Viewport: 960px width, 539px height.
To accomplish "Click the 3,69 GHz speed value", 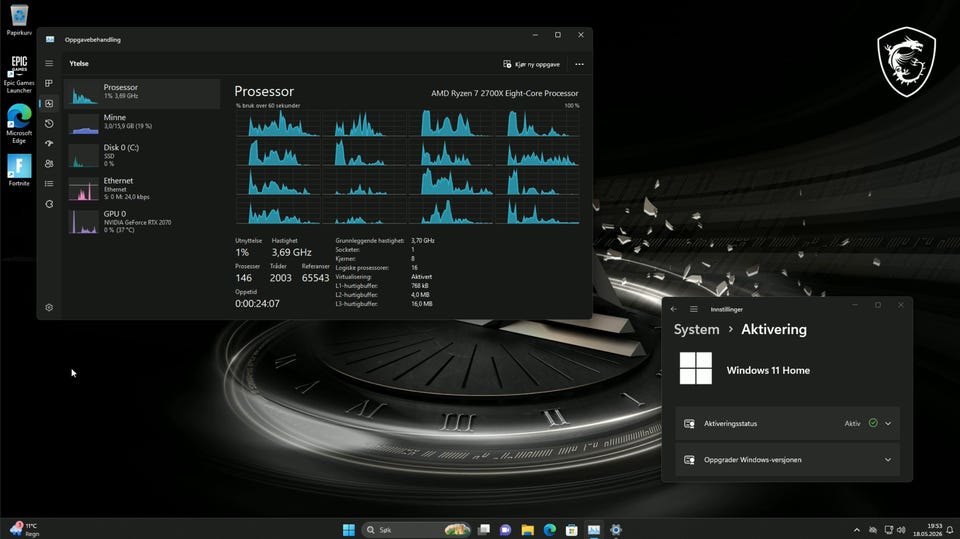I will (291, 252).
